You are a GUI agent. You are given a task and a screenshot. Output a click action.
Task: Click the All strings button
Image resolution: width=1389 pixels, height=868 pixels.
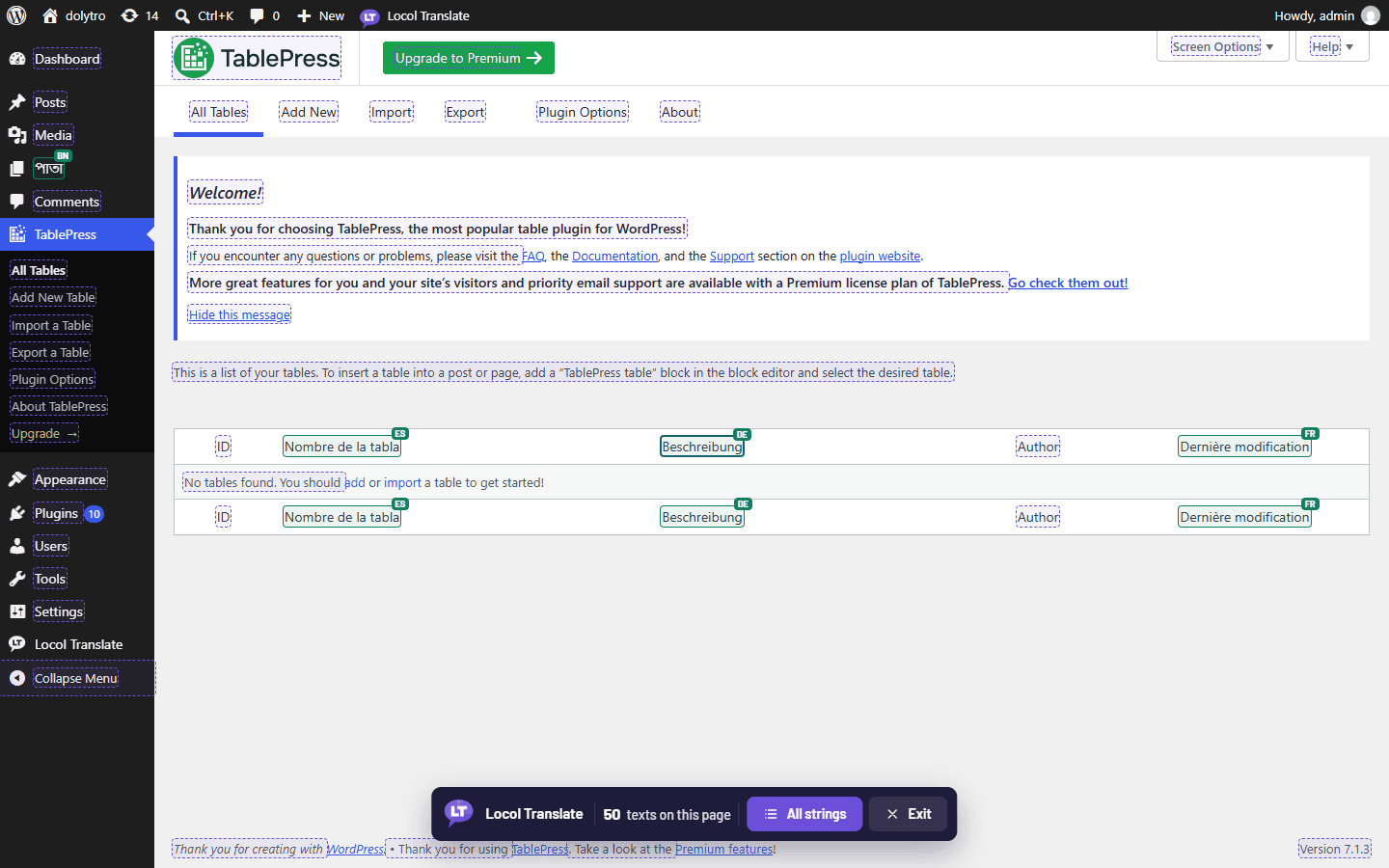click(804, 814)
